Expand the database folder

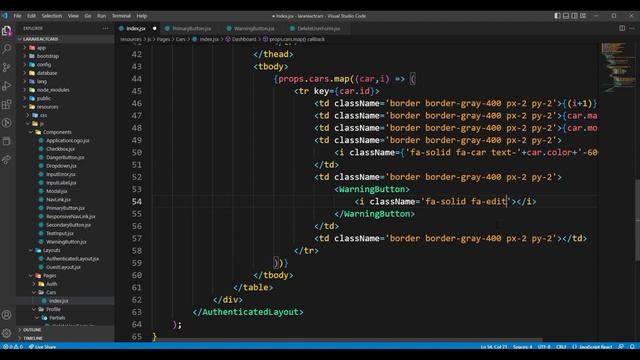tap(47, 73)
